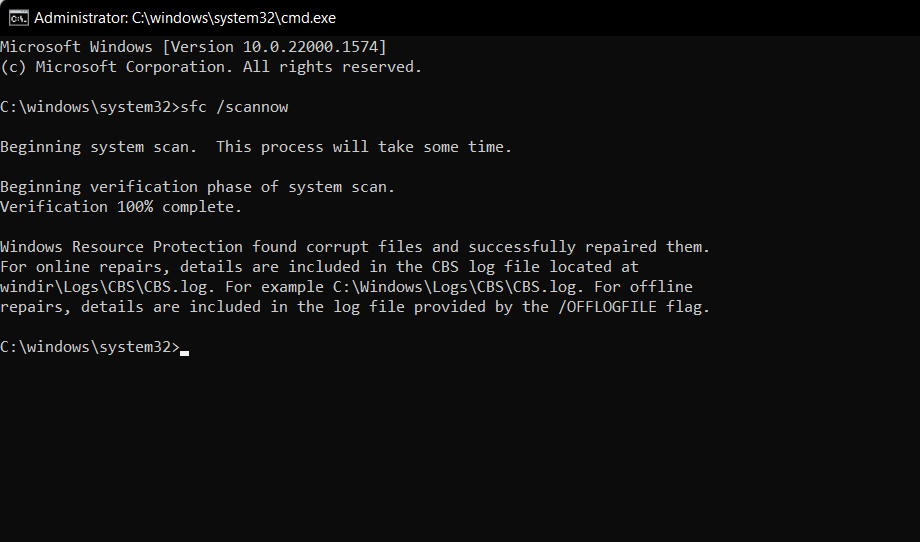Click the blinking cursor after final prompt
This screenshot has width=920, height=542.
[184, 351]
